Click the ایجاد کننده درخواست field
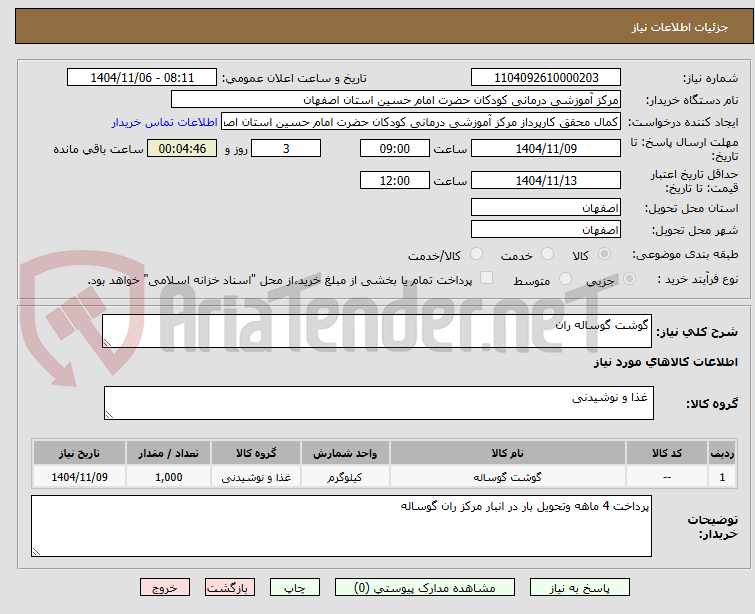The image size is (755, 614). 421,122
